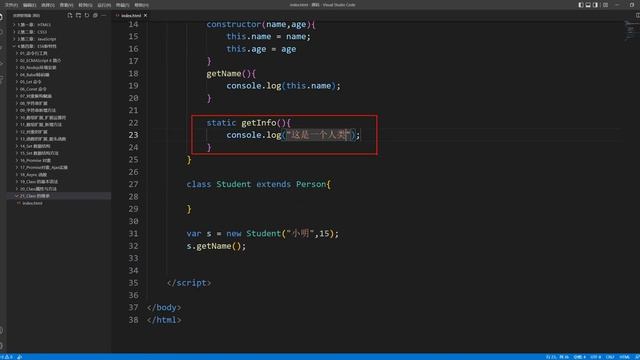Viewport: 640px width, 360px height.
Task: Collapse the chapter 4 ES6 folder
Action: pyautogui.click(x=58, y=46)
